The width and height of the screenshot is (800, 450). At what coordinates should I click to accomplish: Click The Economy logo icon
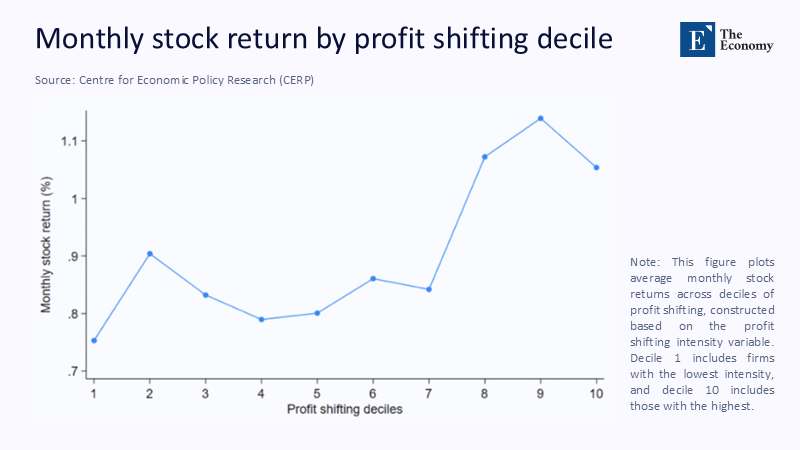click(x=696, y=37)
